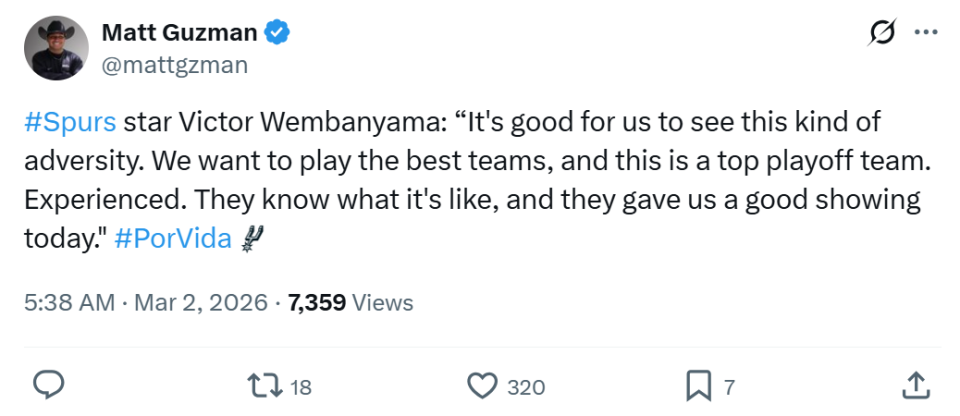
Task: Click the share post icon
Action: [914, 385]
